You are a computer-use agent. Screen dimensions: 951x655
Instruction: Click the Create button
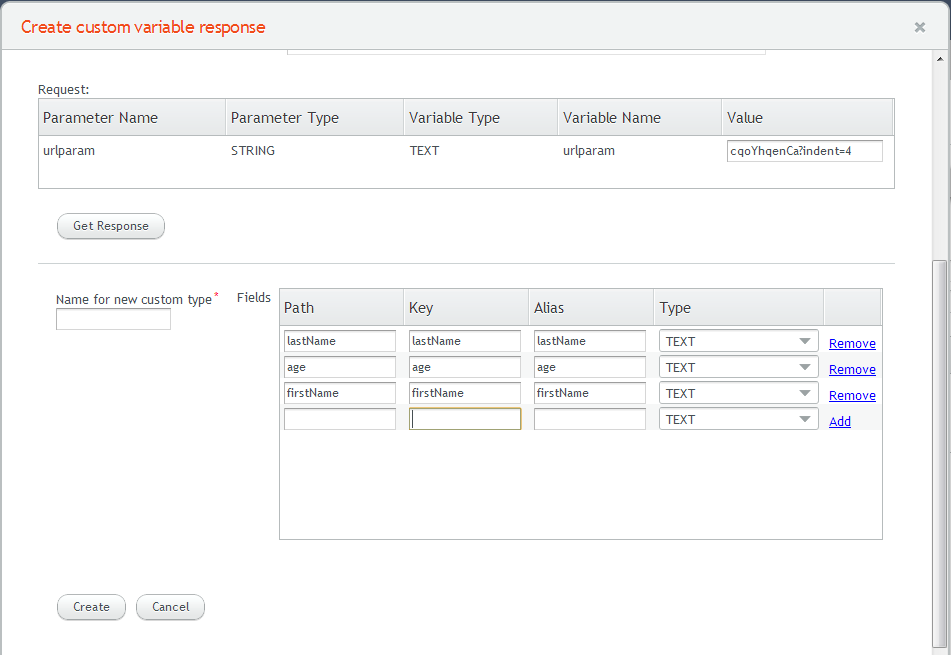91,607
